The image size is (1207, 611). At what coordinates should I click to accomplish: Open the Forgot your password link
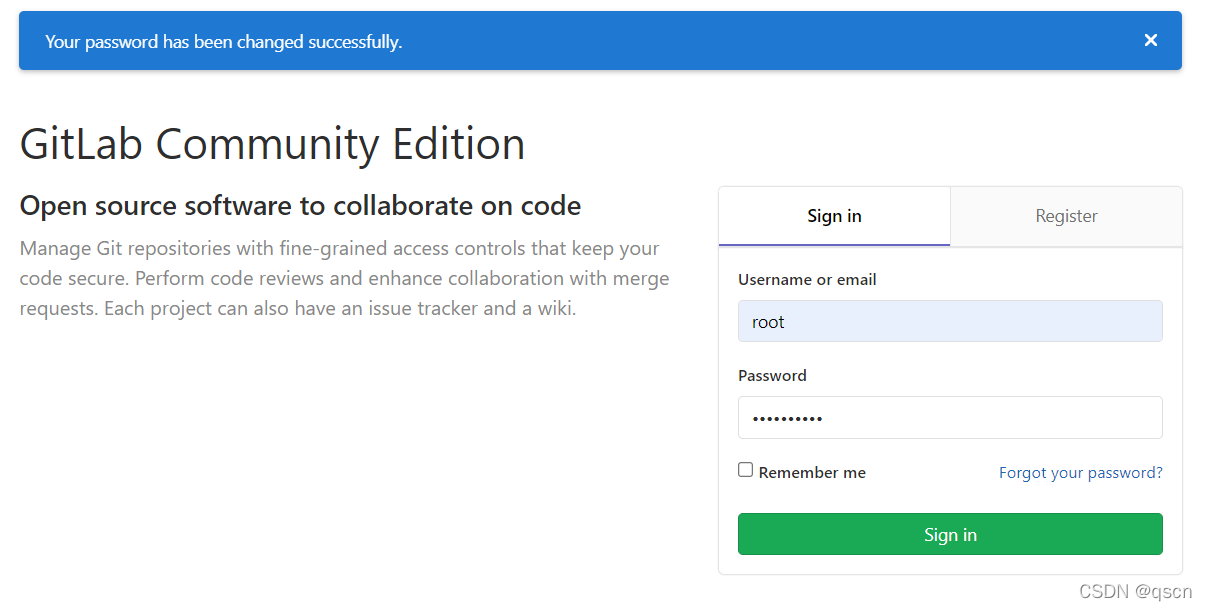click(1080, 473)
